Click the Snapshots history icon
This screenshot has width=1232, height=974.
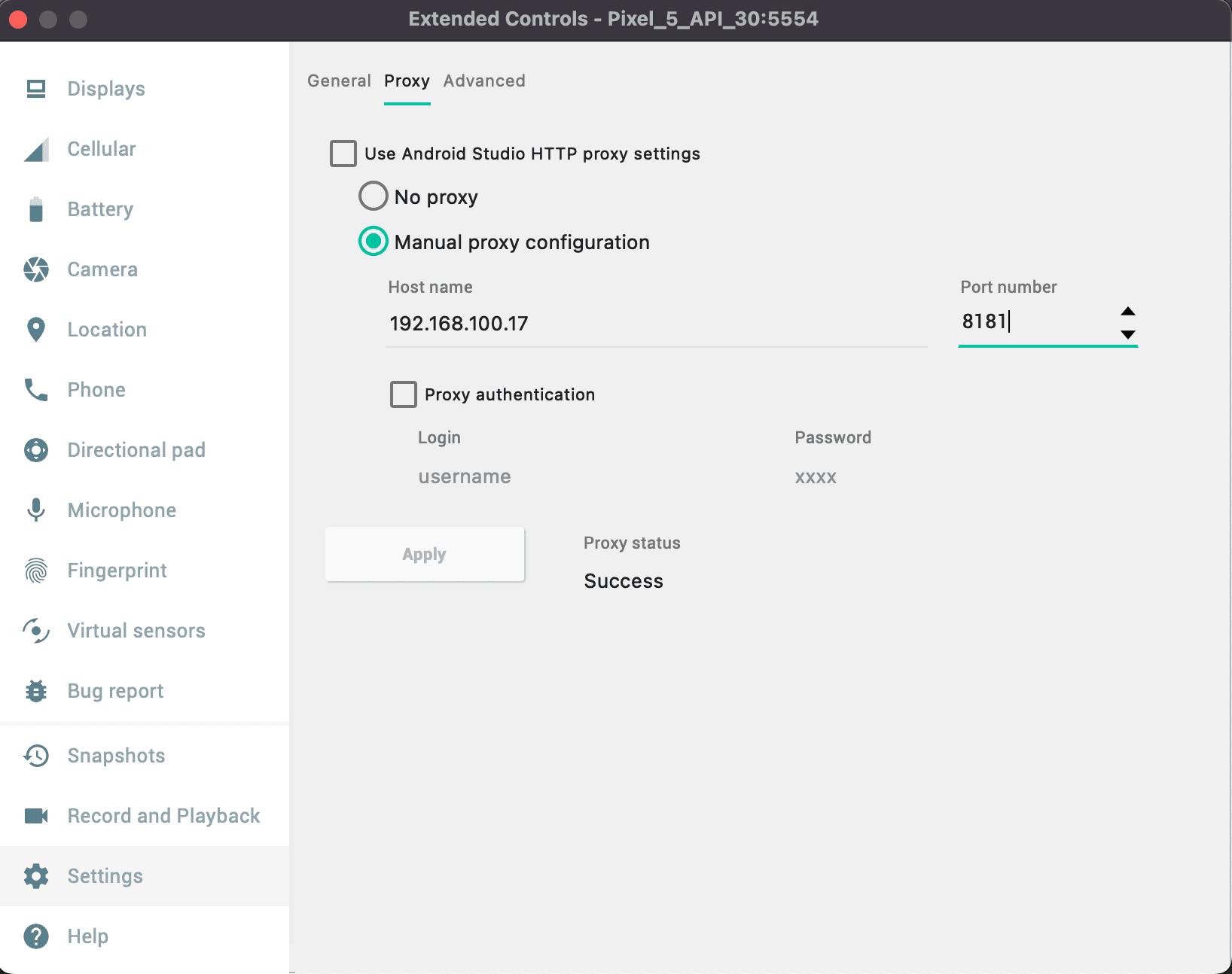pyautogui.click(x=35, y=756)
